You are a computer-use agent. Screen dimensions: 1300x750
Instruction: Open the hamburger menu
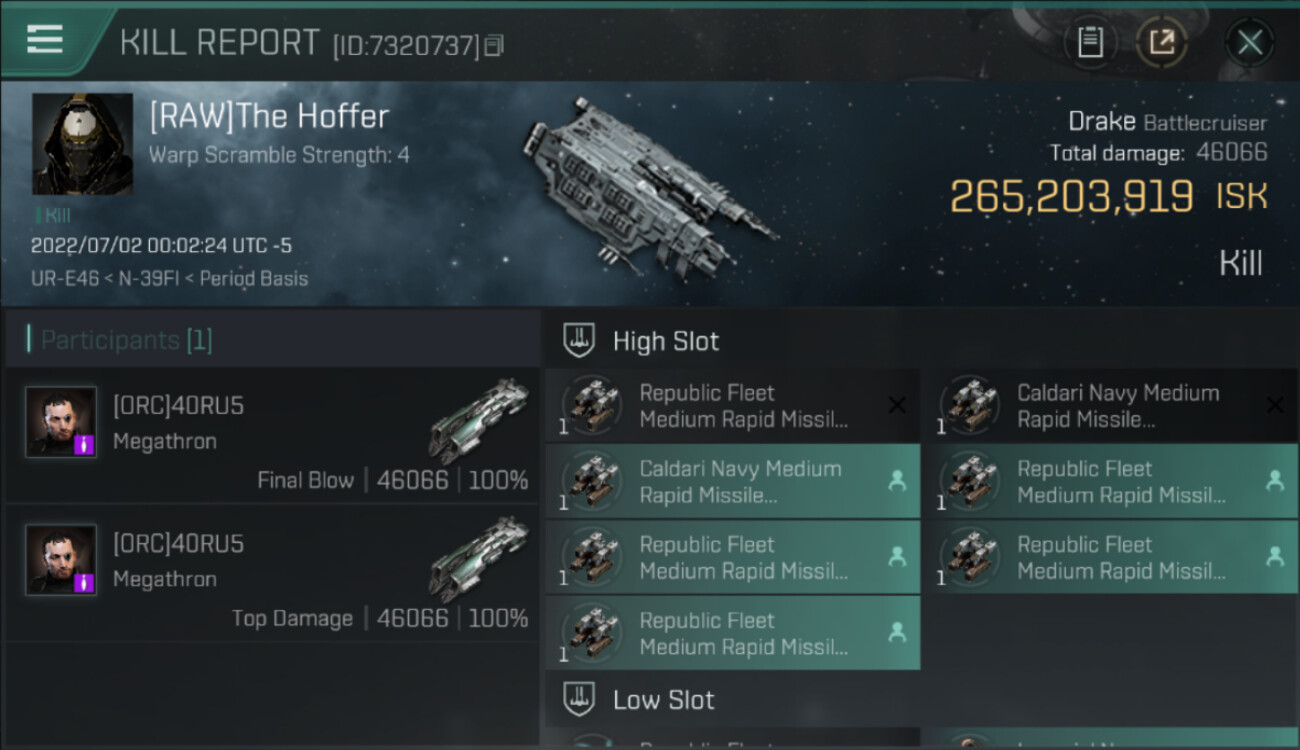[x=45, y=40]
